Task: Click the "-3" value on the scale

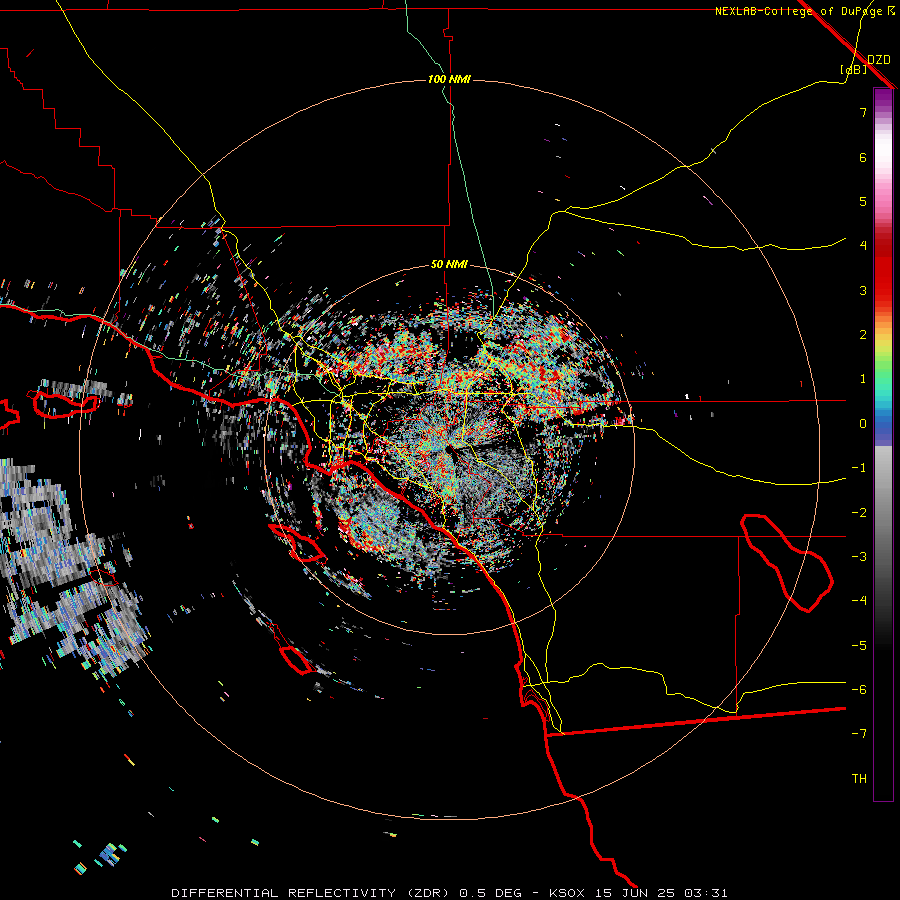Action: coord(859,557)
